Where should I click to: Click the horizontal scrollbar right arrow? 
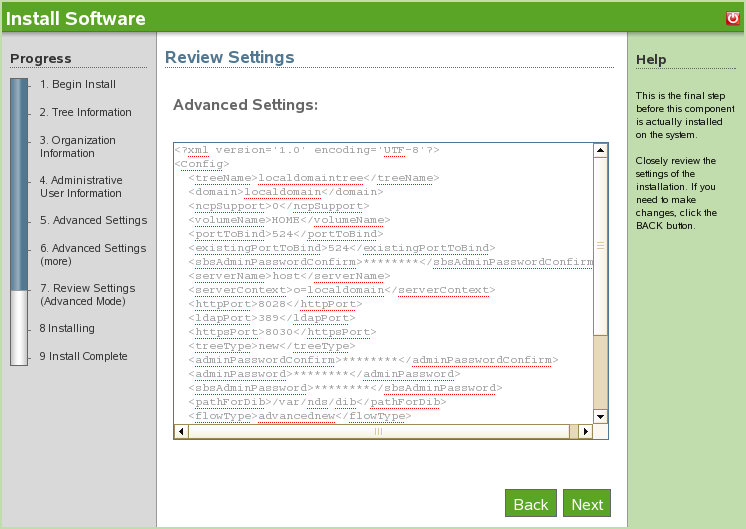(x=585, y=431)
